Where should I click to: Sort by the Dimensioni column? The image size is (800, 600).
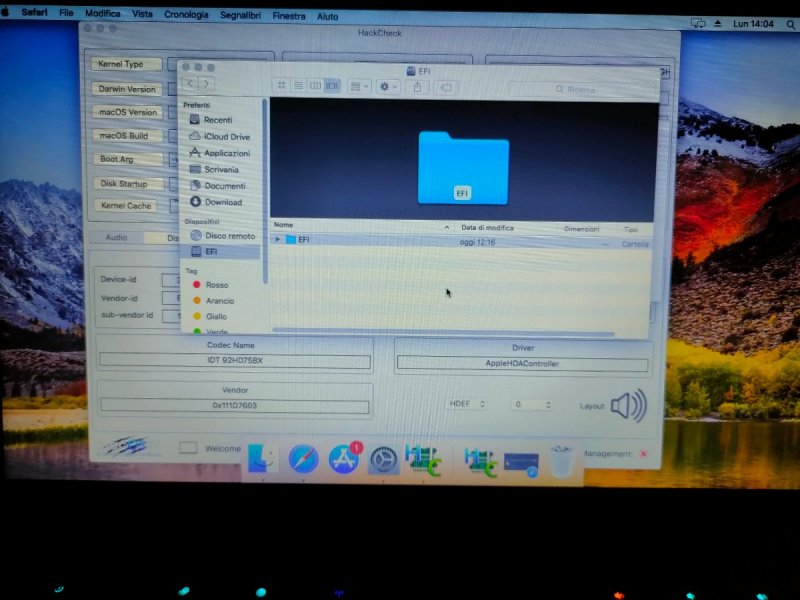point(581,229)
